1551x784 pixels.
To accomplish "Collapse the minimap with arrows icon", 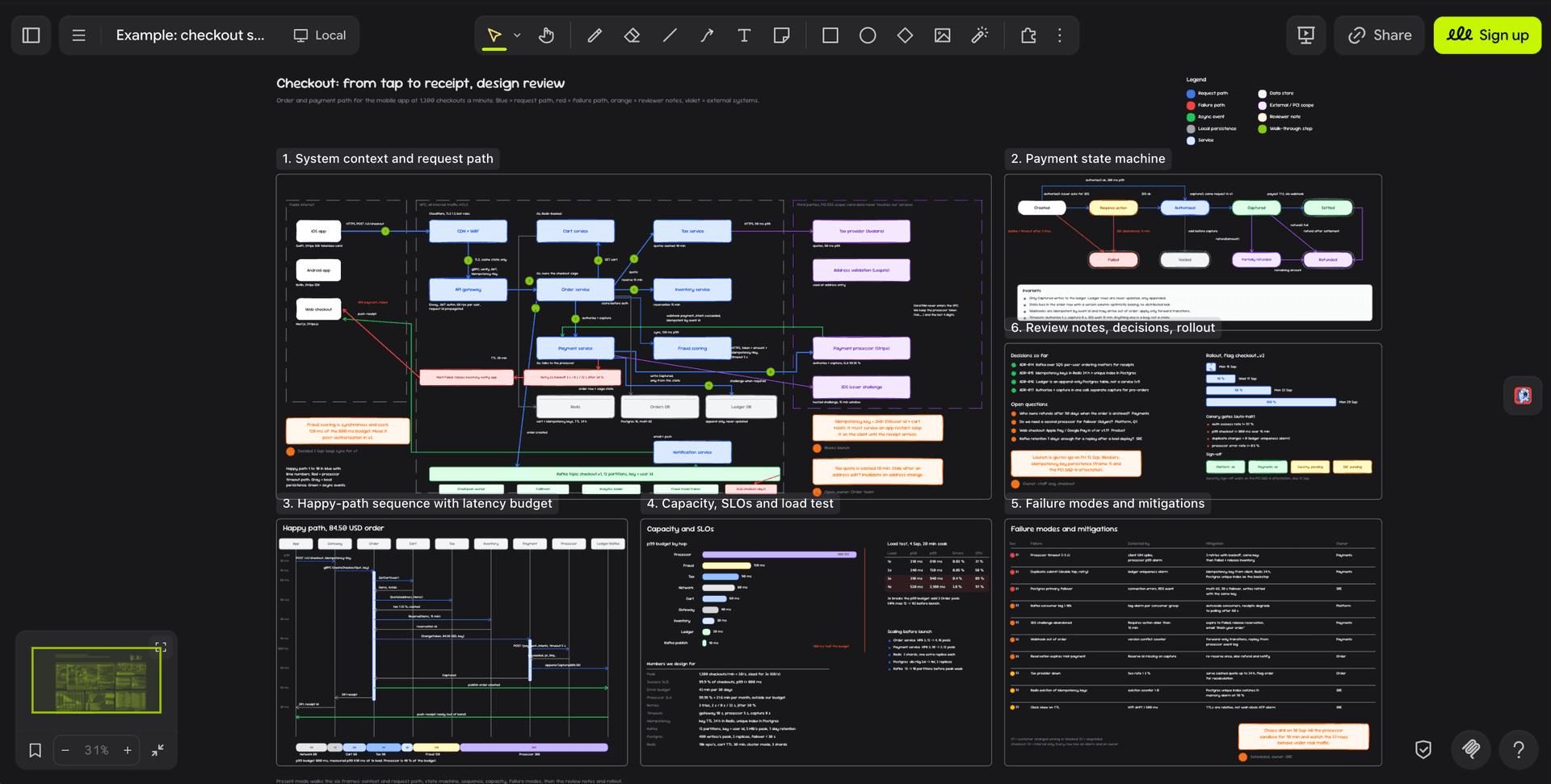I will [x=158, y=750].
